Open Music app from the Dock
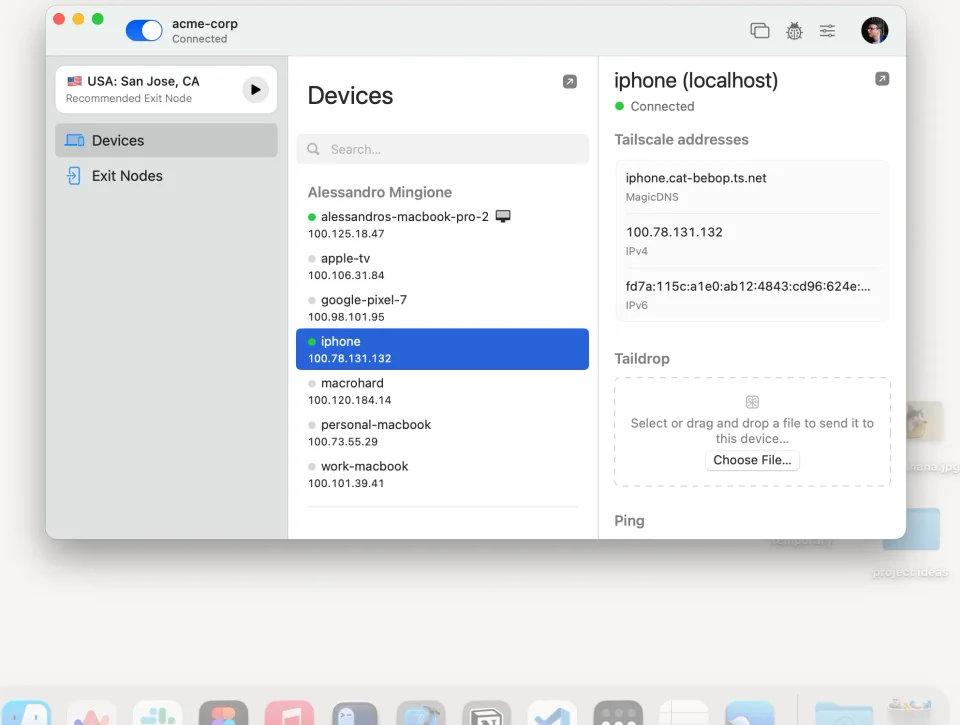 point(290,714)
